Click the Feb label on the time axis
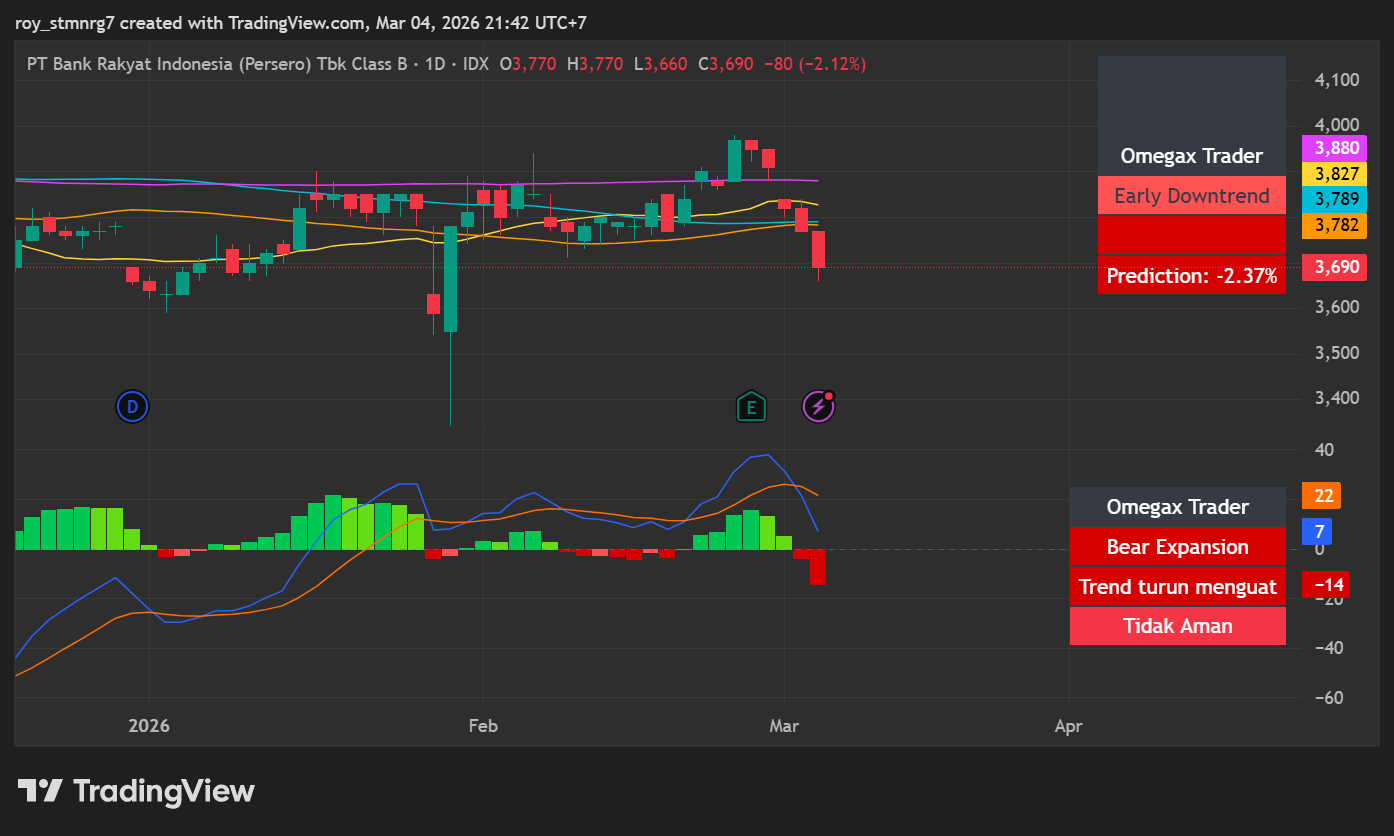The image size is (1394, 836). (483, 726)
